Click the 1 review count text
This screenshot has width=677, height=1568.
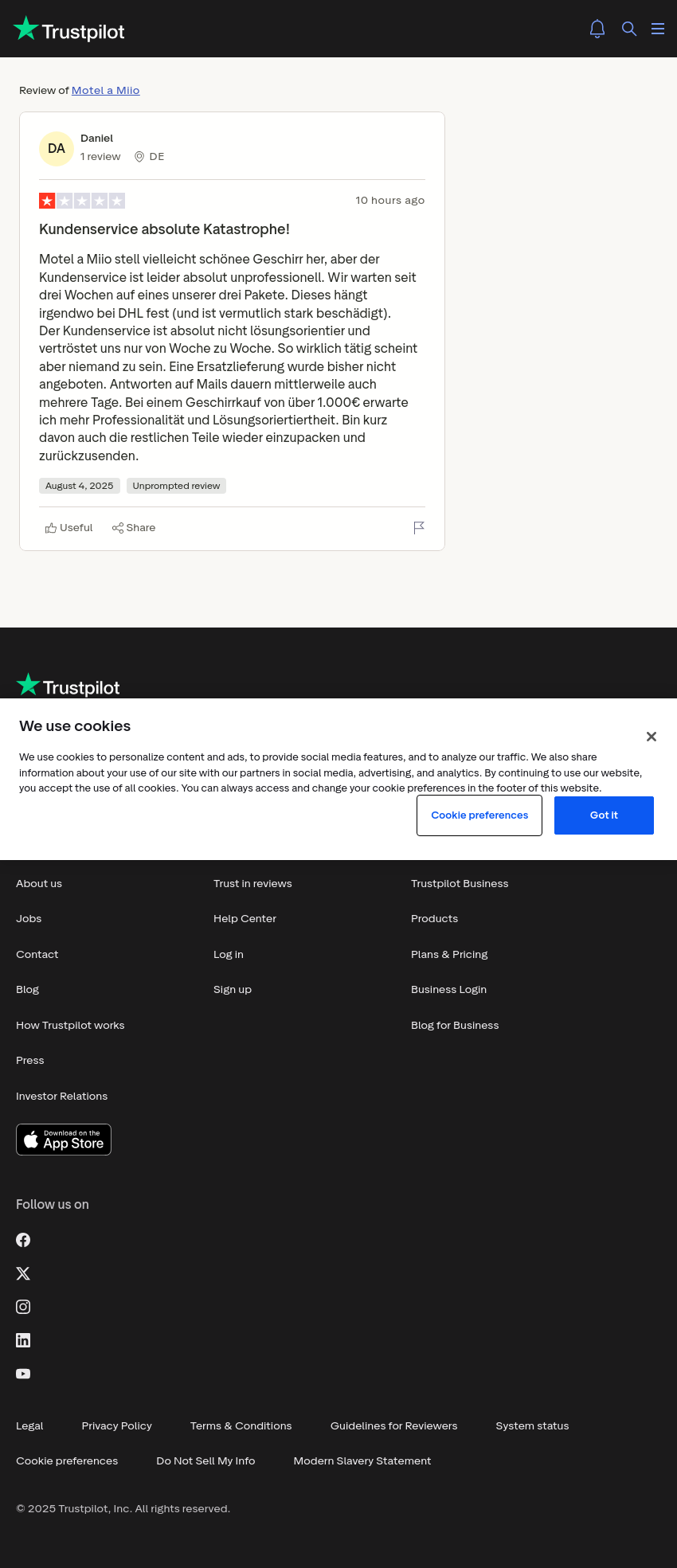100,157
